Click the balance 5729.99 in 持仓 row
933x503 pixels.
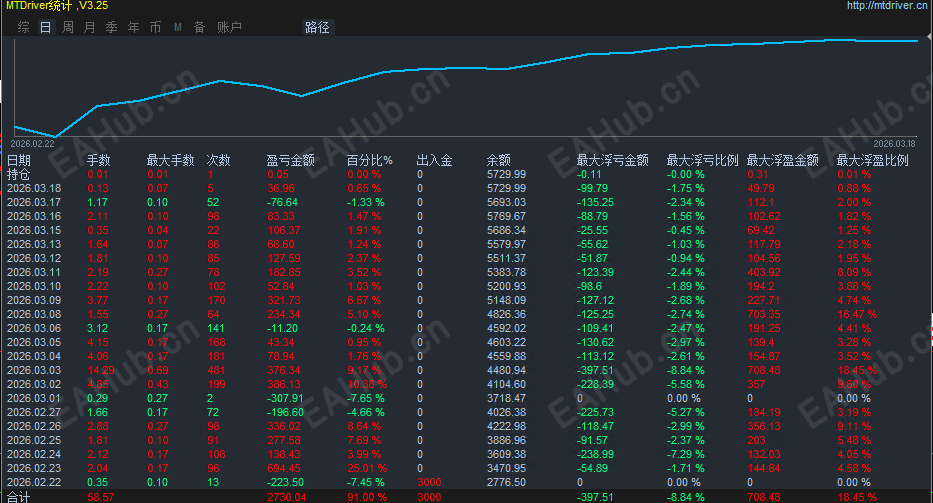tap(506, 174)
